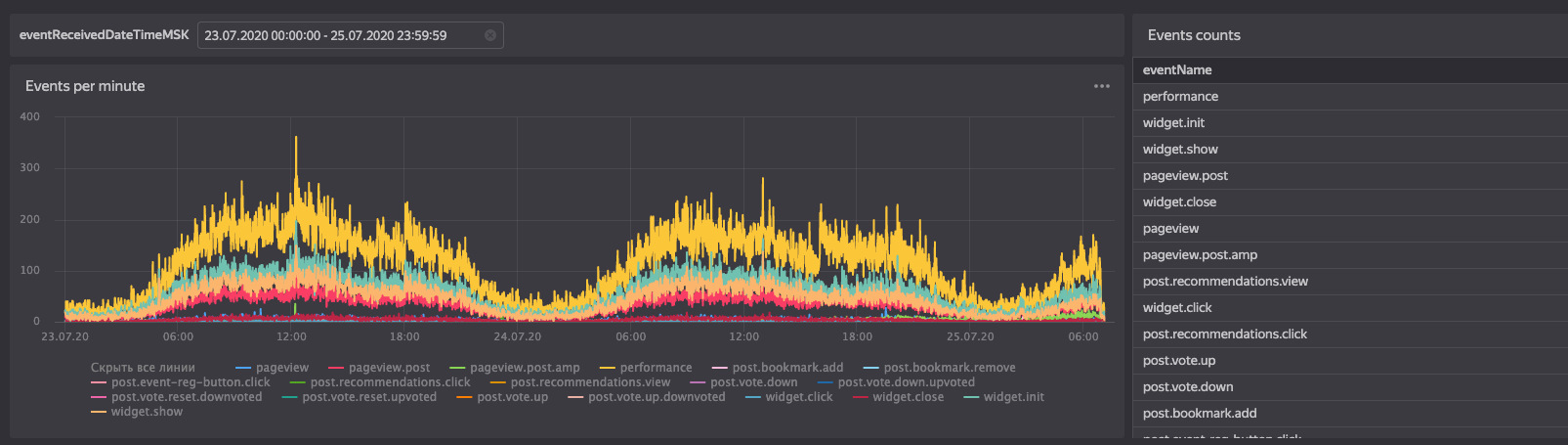The image size is (1568, 445).
Task: Toggle the performance legend series
Action: point(646,368)
